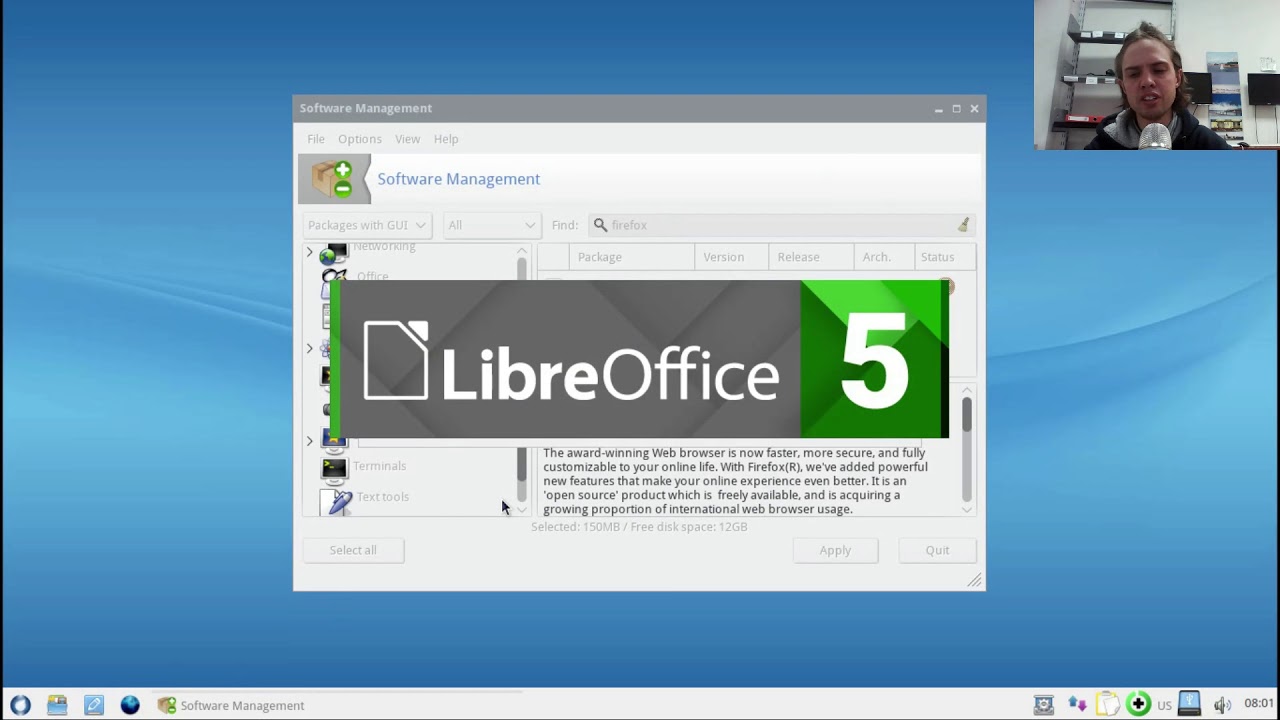This screenshot has height=720, width=1280.
Task: Click description pane scrollbar down arrow
Action: click(x=966, y=510)
